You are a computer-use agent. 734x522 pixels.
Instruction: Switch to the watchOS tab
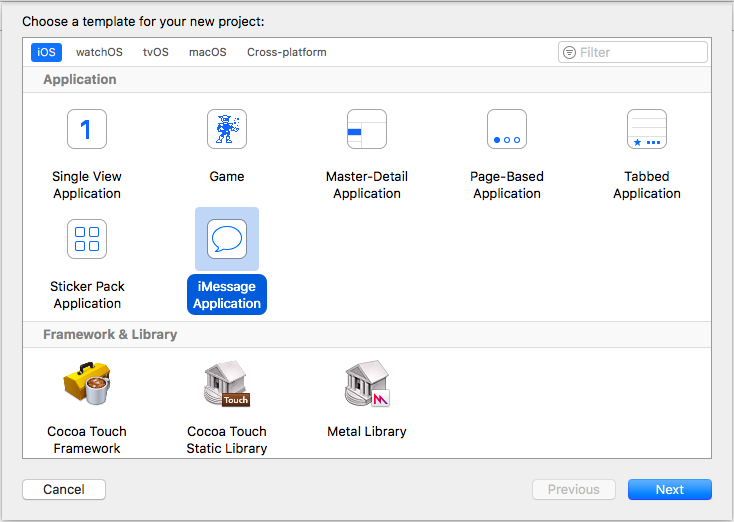(98, 52)
